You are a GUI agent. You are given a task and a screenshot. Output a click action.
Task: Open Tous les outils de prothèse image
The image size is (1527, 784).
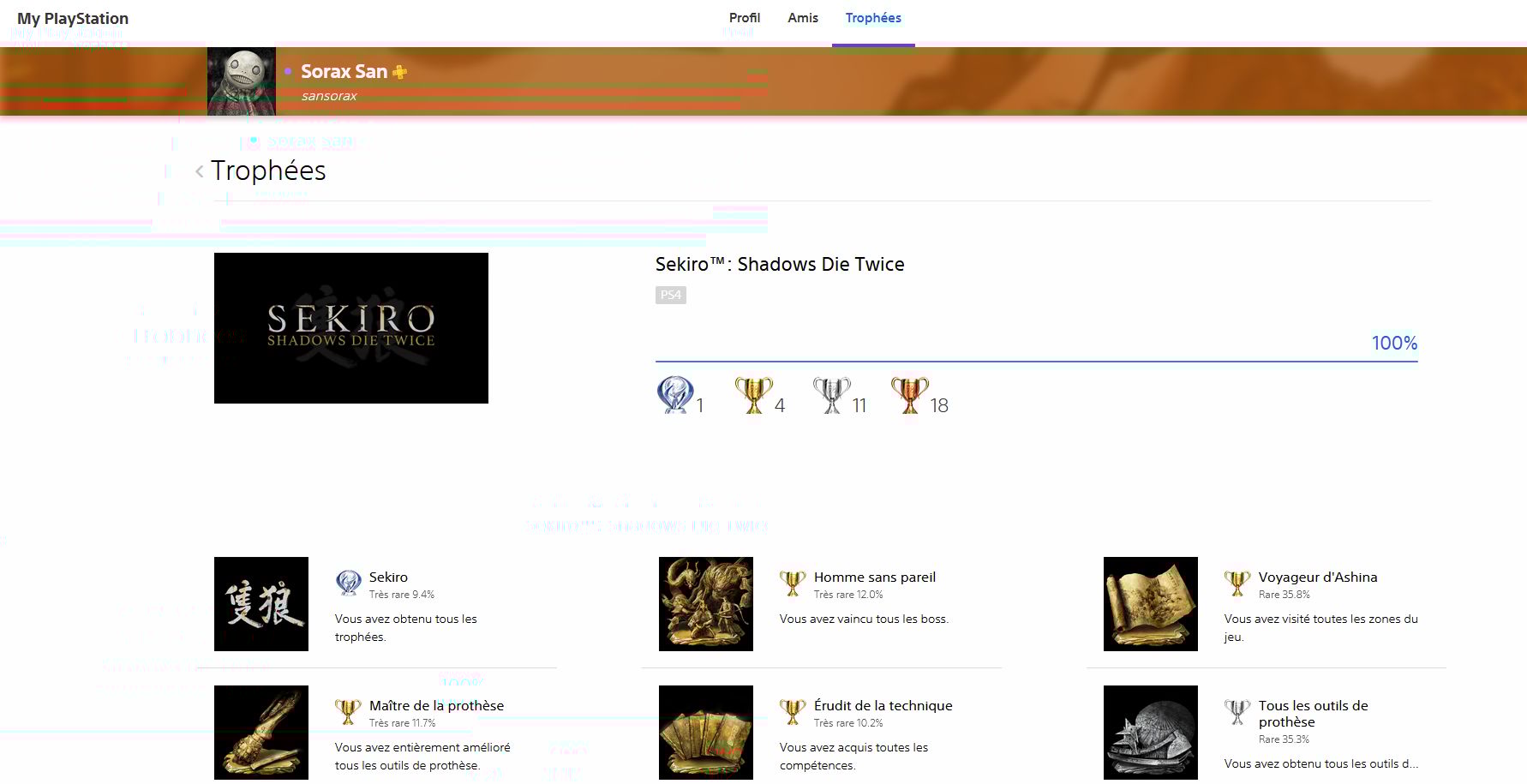tap(1151, 733)
